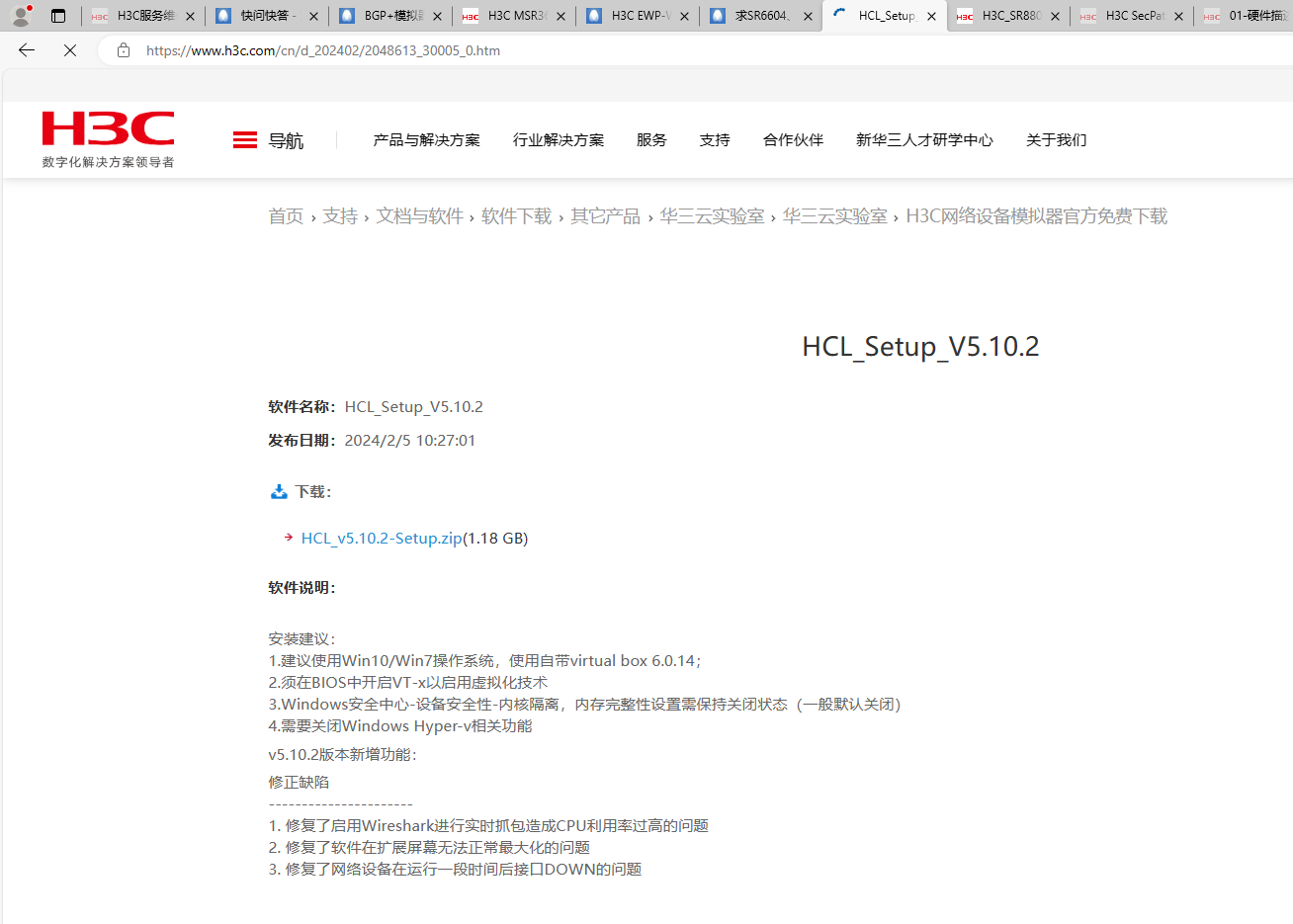The height and width of the screenshot is (924, 1293).
Task: Close the H3C_SR880 tab
Action: click(1055, 16)
